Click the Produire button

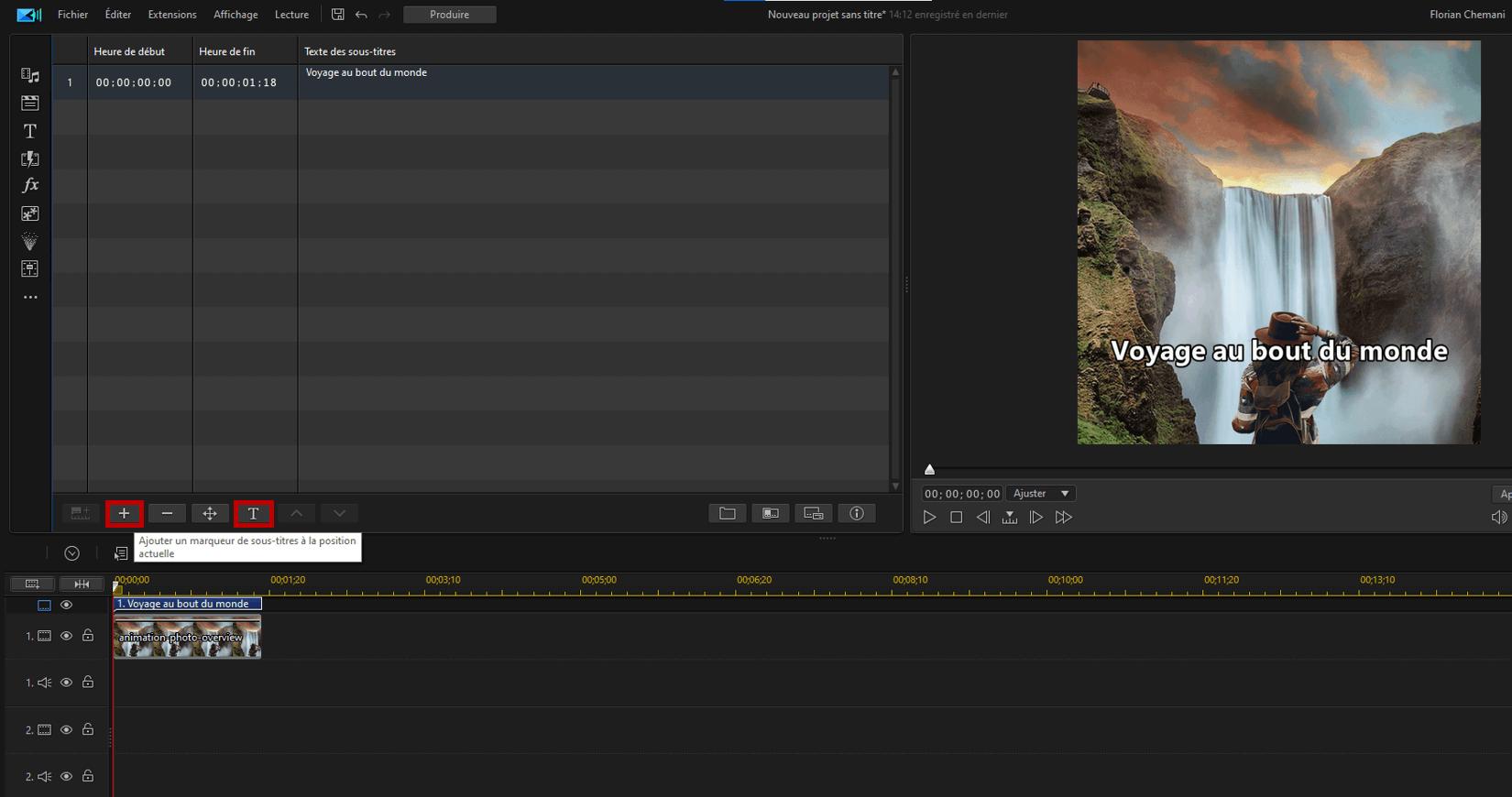tap(450, 15)
